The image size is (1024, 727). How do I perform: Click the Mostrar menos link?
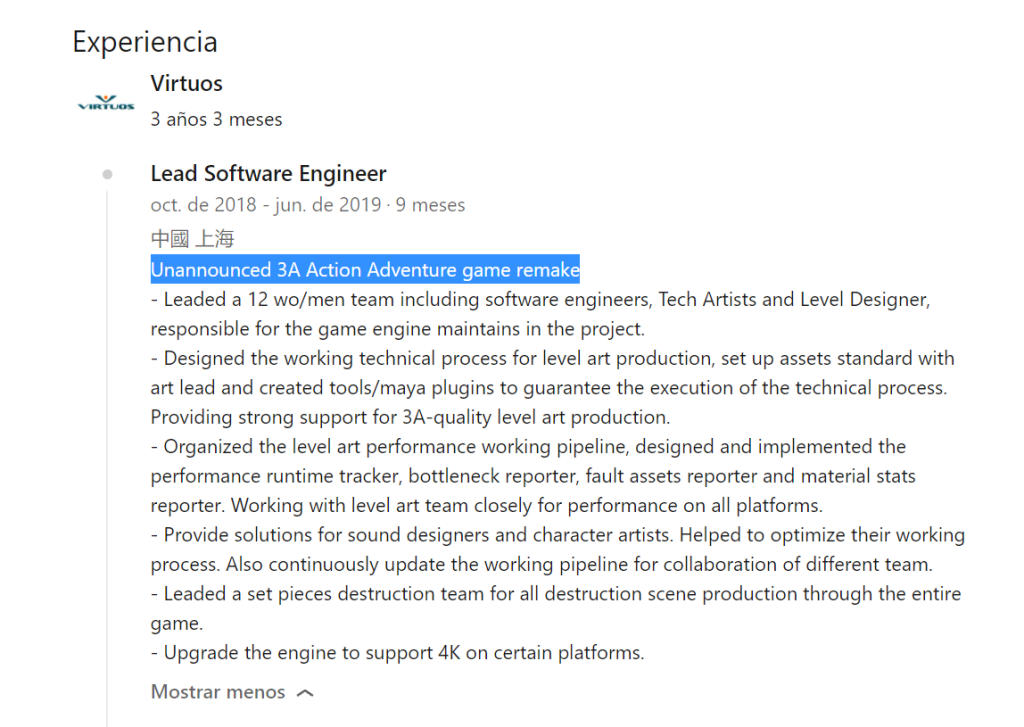(x=218, y=692)
